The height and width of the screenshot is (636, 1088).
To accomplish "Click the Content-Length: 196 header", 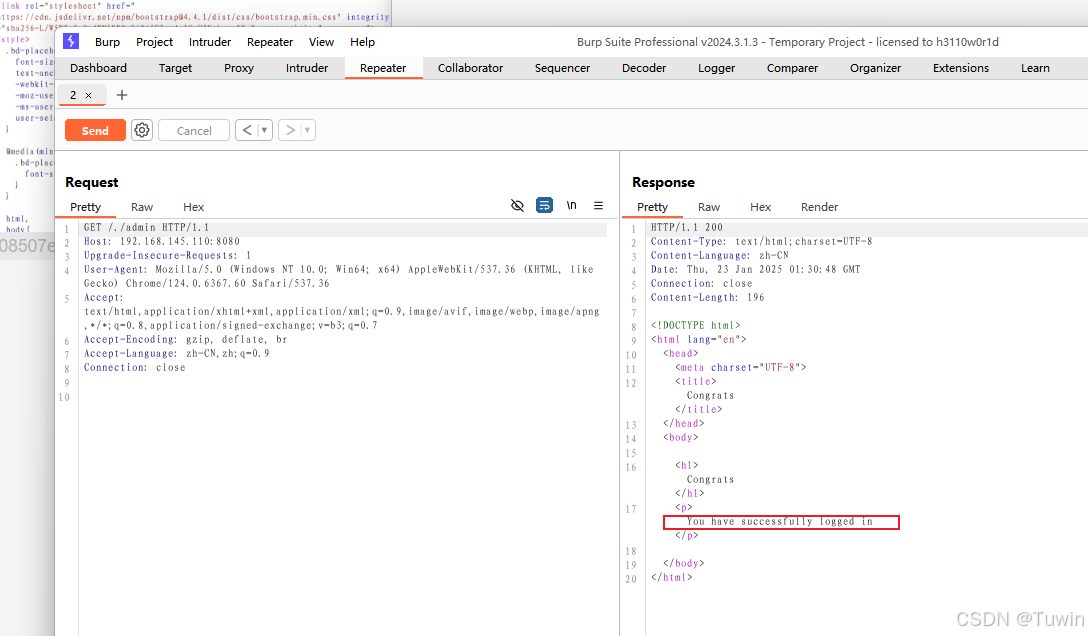I will (x=707, y=298).
